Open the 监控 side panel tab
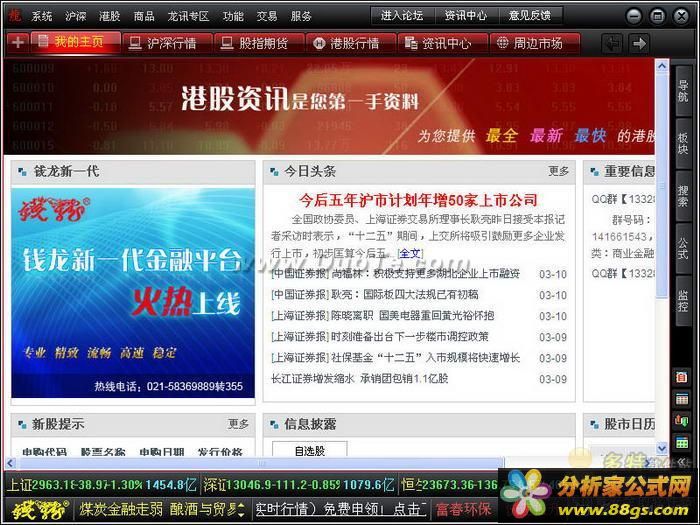The height and width of the screenshot is (525, 700). pos(683,300)
